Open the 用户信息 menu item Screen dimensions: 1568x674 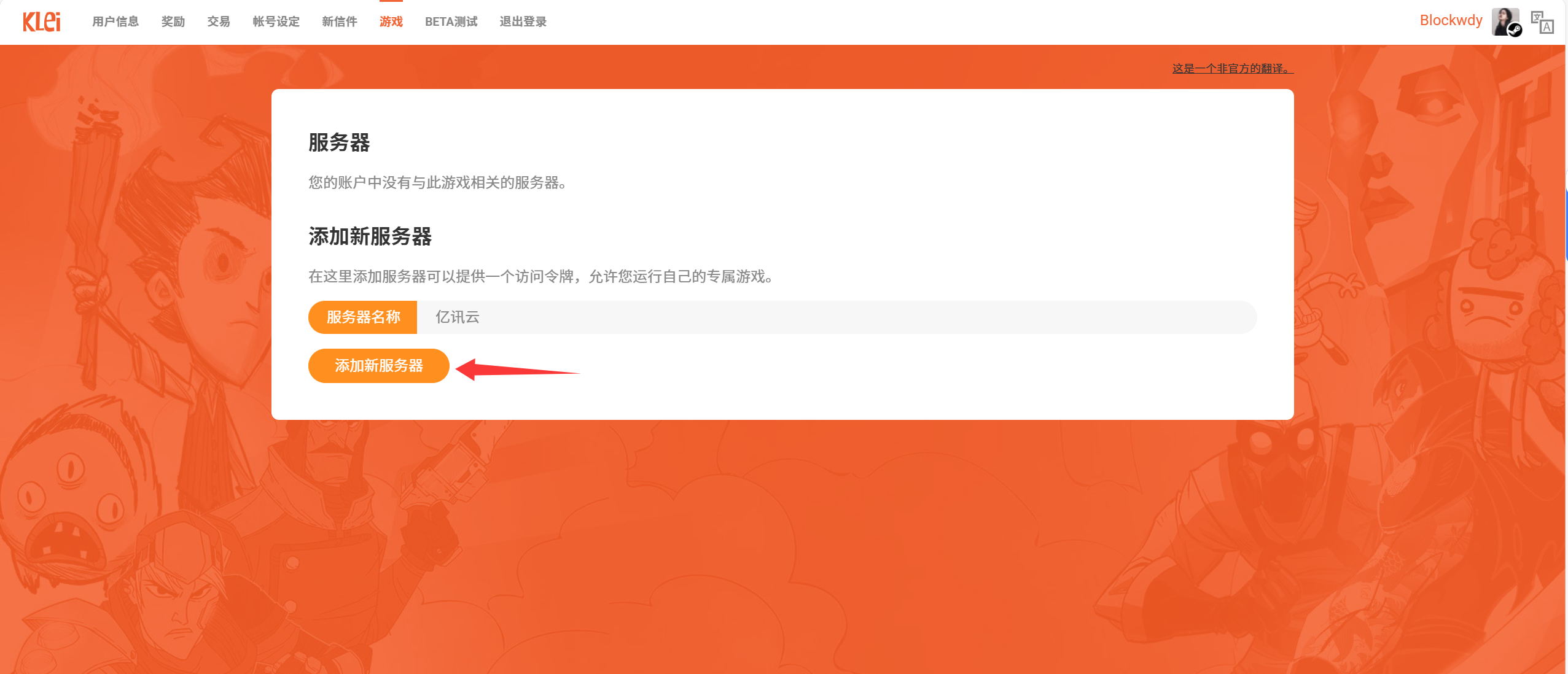click(x=115, y=21)
